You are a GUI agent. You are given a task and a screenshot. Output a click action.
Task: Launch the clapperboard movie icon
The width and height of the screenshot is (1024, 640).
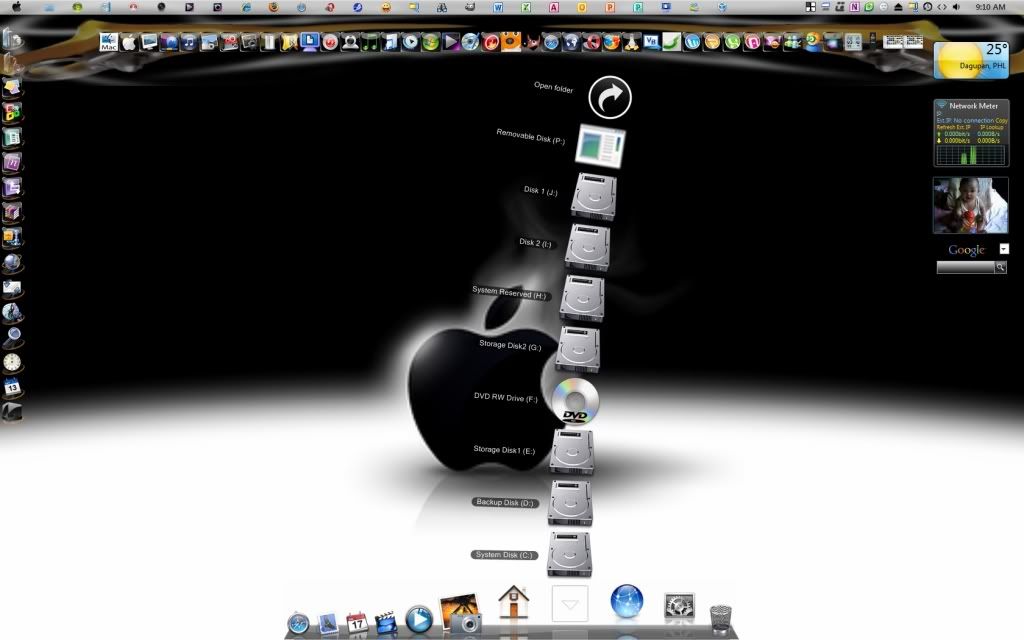[x=386, y=622]
